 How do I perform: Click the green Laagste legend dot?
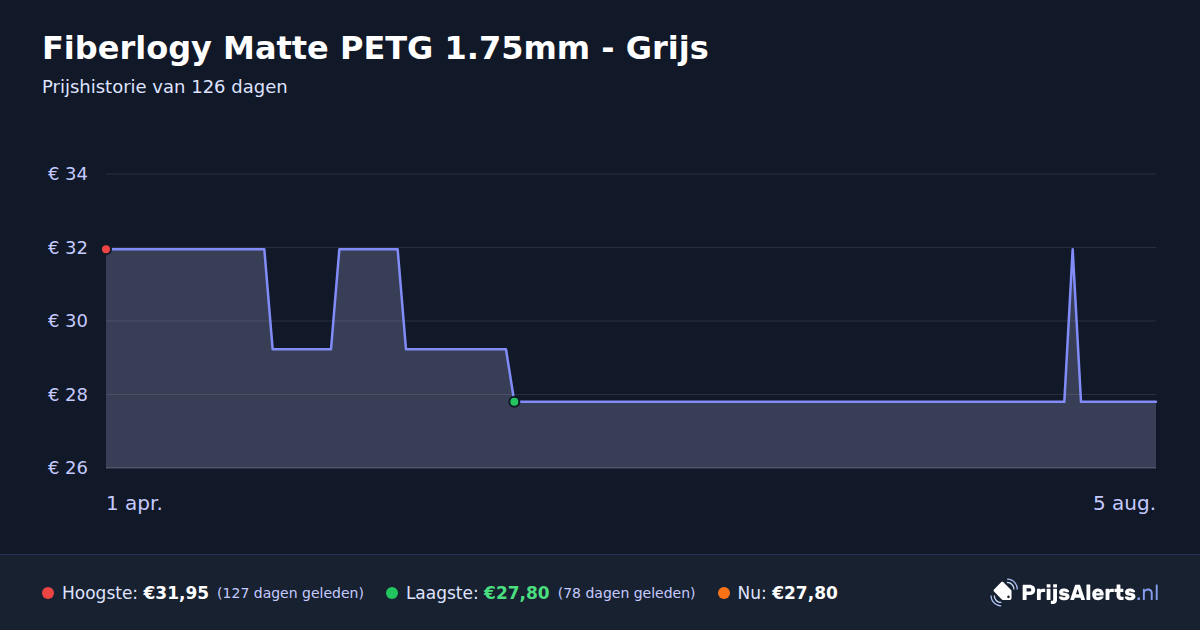(x=392, y=593)
